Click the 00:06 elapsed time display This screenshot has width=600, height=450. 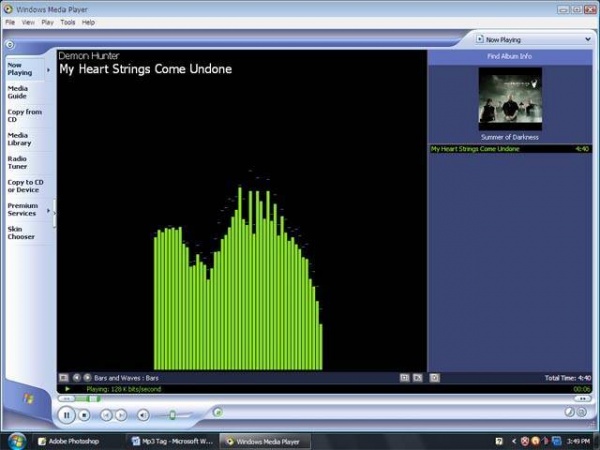pyautogui.click(x=582, y=389)
